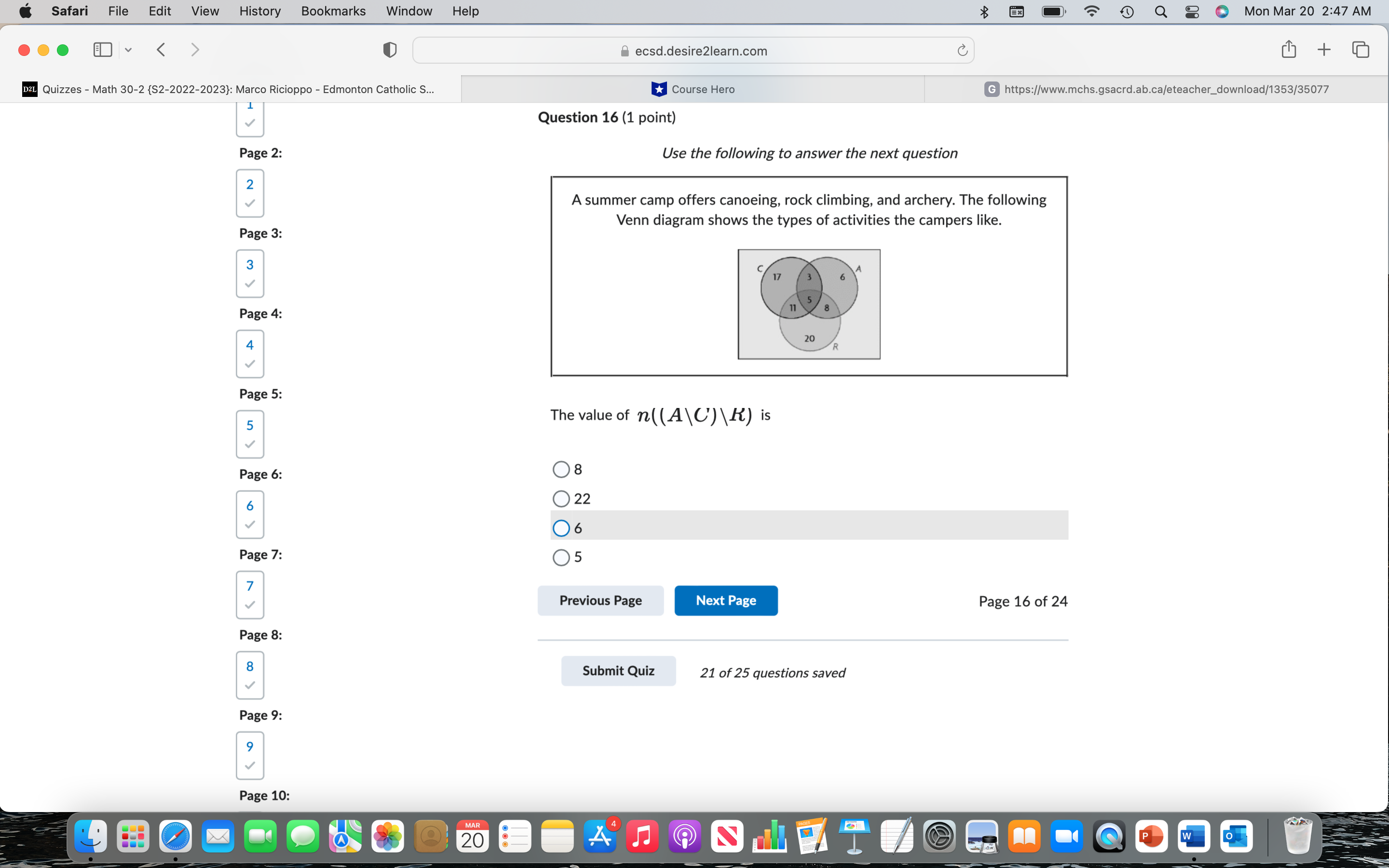Submit the quiz
The width and height of the screenshot is (1389, 868).
pos(618,670)
